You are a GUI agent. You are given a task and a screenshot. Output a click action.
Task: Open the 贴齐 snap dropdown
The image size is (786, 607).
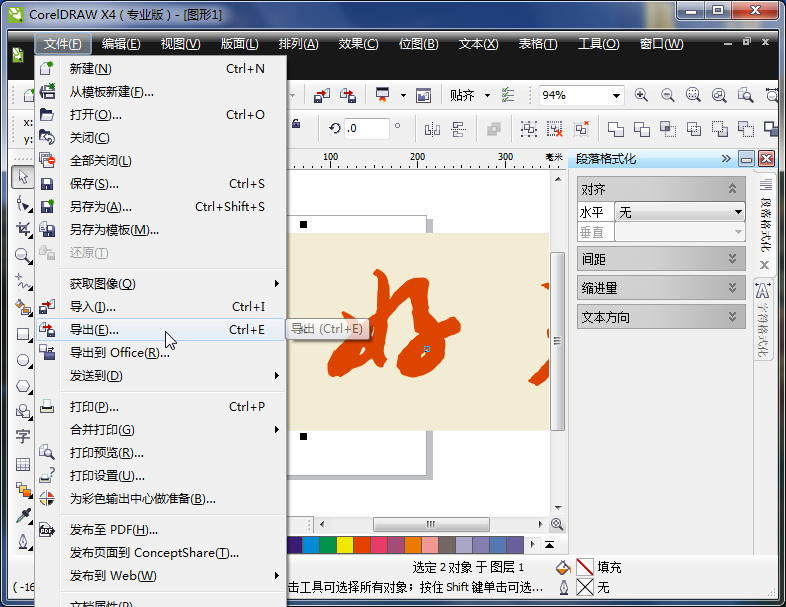[x=487, y=95]
